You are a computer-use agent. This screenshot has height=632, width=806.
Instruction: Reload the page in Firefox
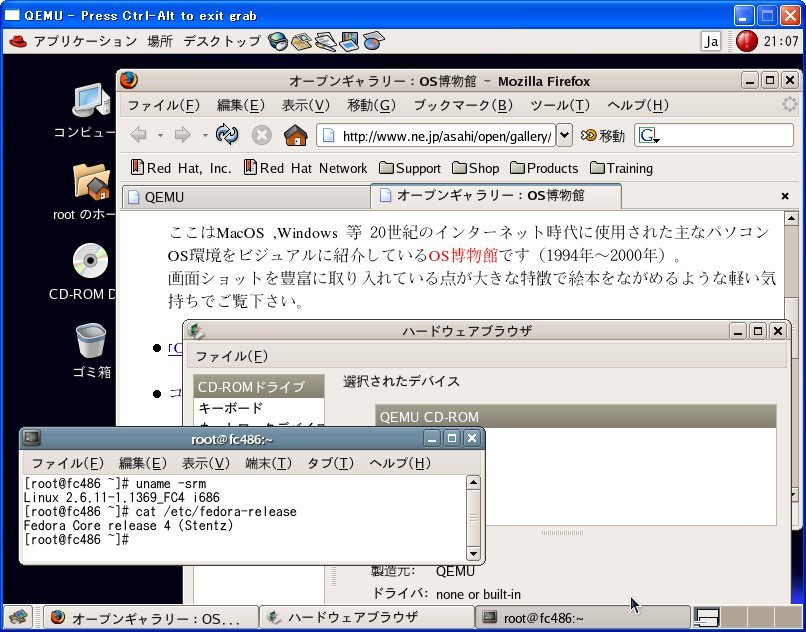pos(227,135)
